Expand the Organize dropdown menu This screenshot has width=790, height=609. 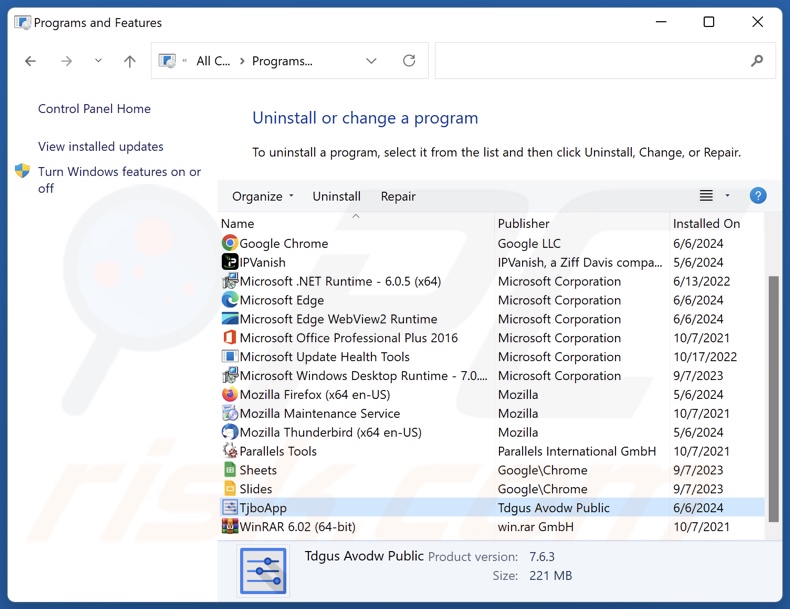pos(263,197)
